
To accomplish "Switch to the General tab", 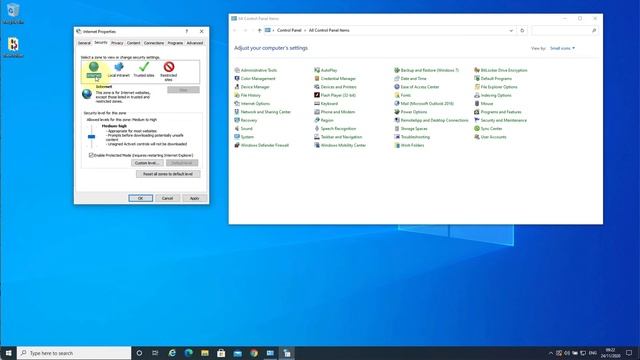I will point(84,43).
